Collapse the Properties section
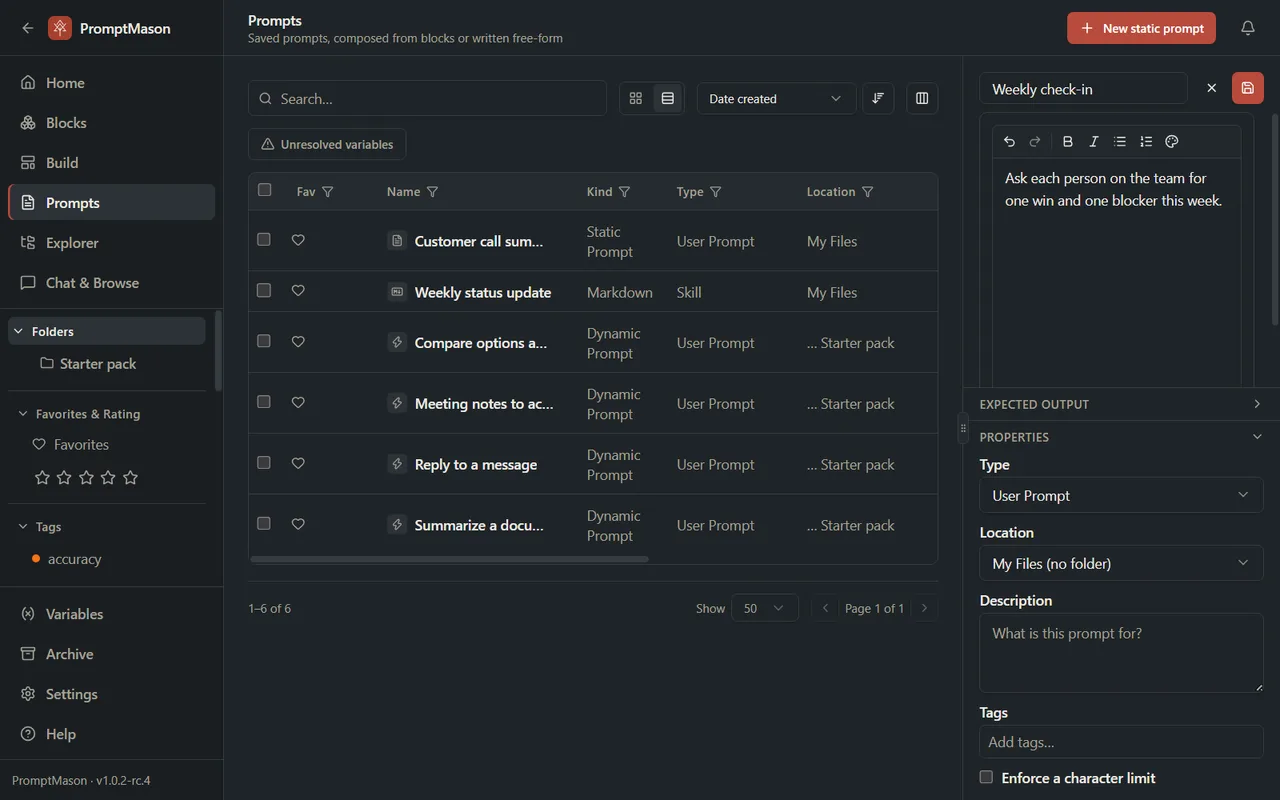 [1121, 437]
